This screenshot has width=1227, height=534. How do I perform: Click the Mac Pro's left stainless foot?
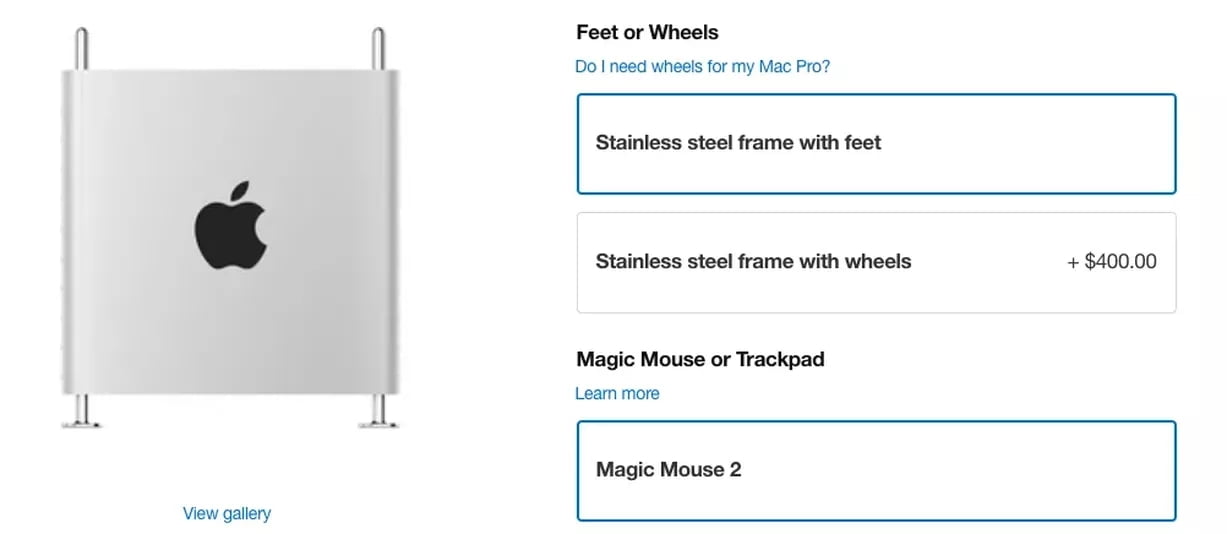[81, 412]
